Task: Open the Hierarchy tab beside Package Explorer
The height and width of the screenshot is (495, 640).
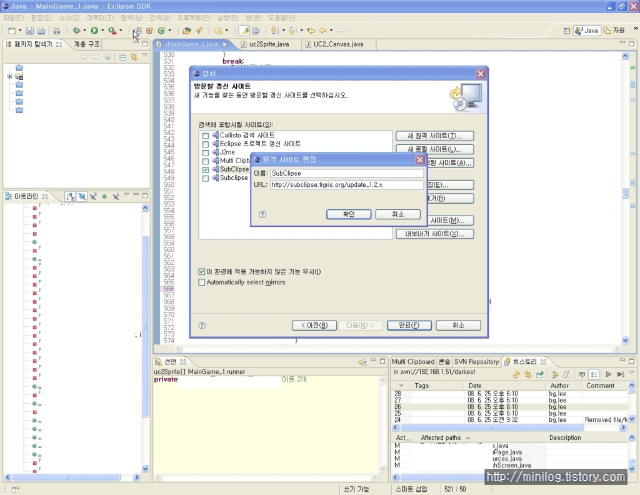Action: (86, 44)
